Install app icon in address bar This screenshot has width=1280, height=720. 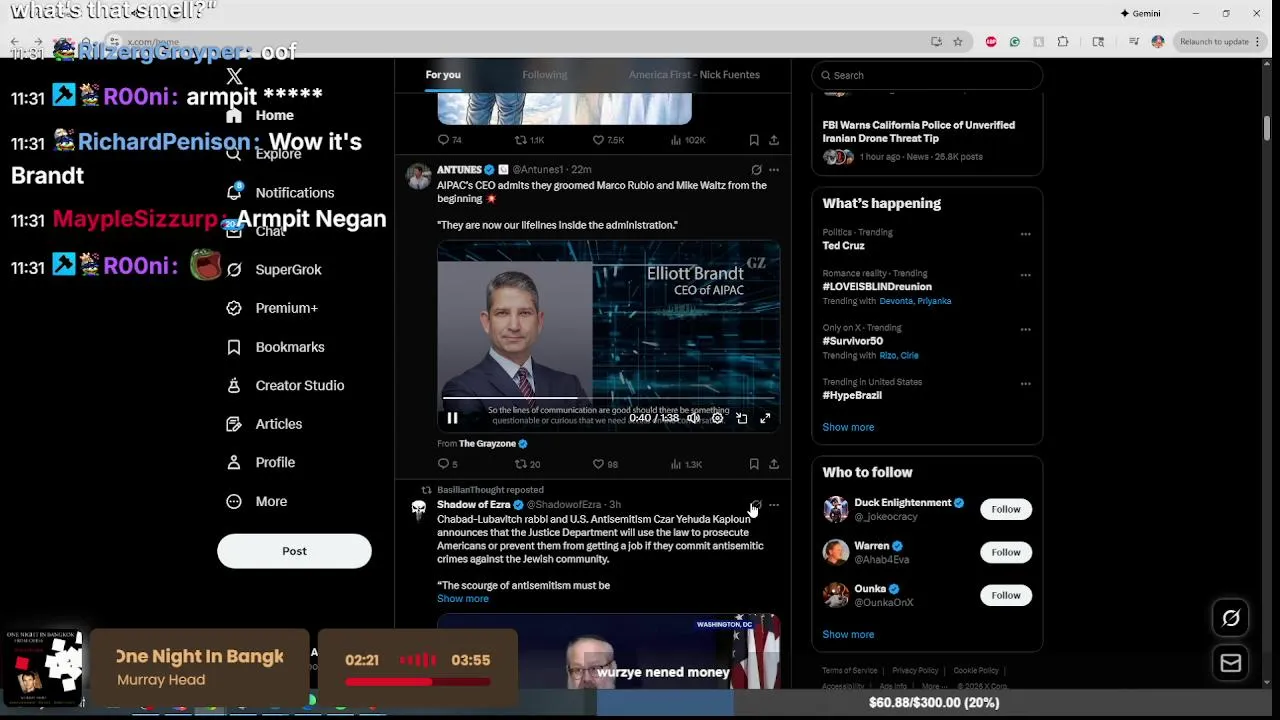pyautogui.click(x=936, y=42)
